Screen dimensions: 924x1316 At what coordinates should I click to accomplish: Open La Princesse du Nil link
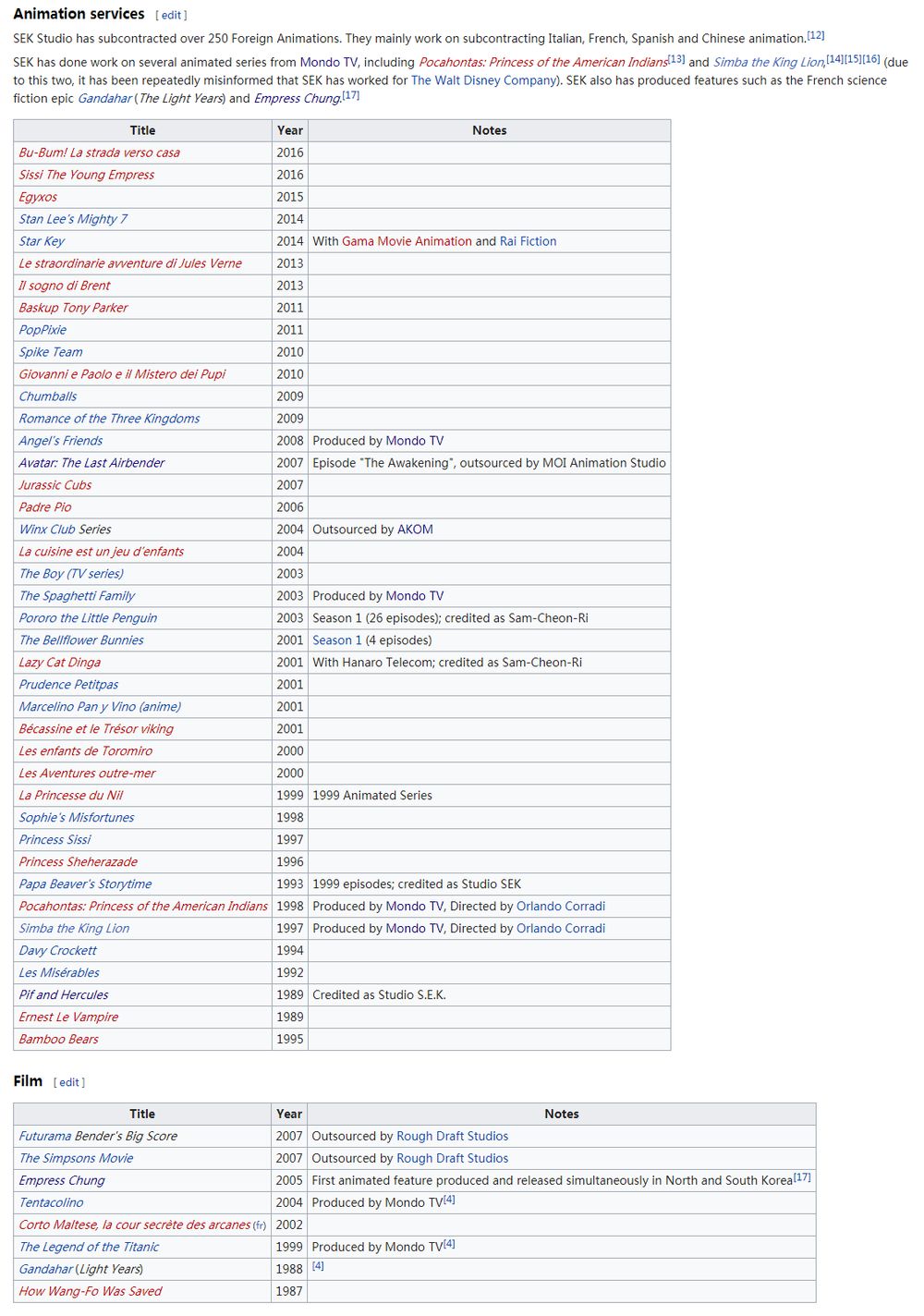(71, 796)
